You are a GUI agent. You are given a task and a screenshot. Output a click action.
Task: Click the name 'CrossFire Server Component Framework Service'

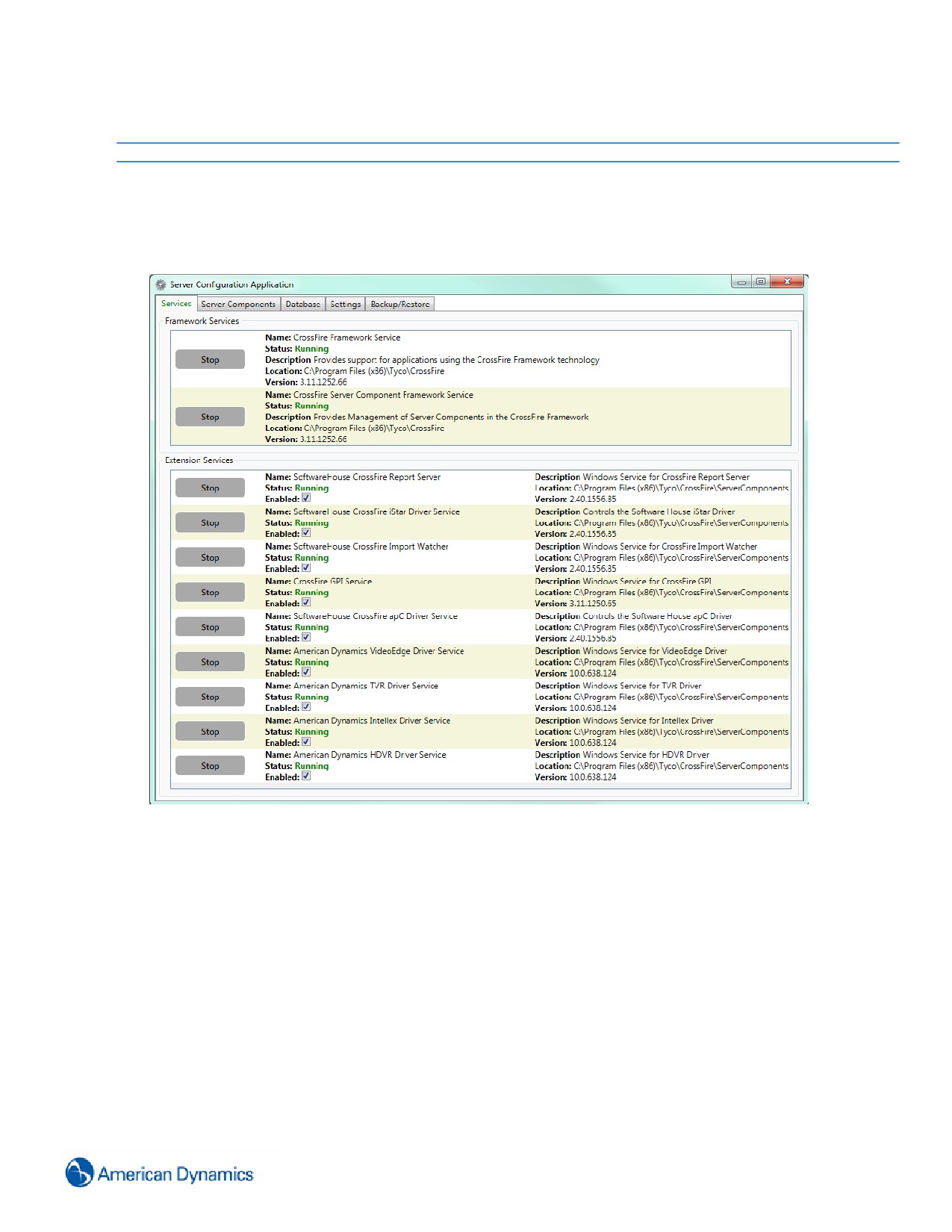click(383, 395)
